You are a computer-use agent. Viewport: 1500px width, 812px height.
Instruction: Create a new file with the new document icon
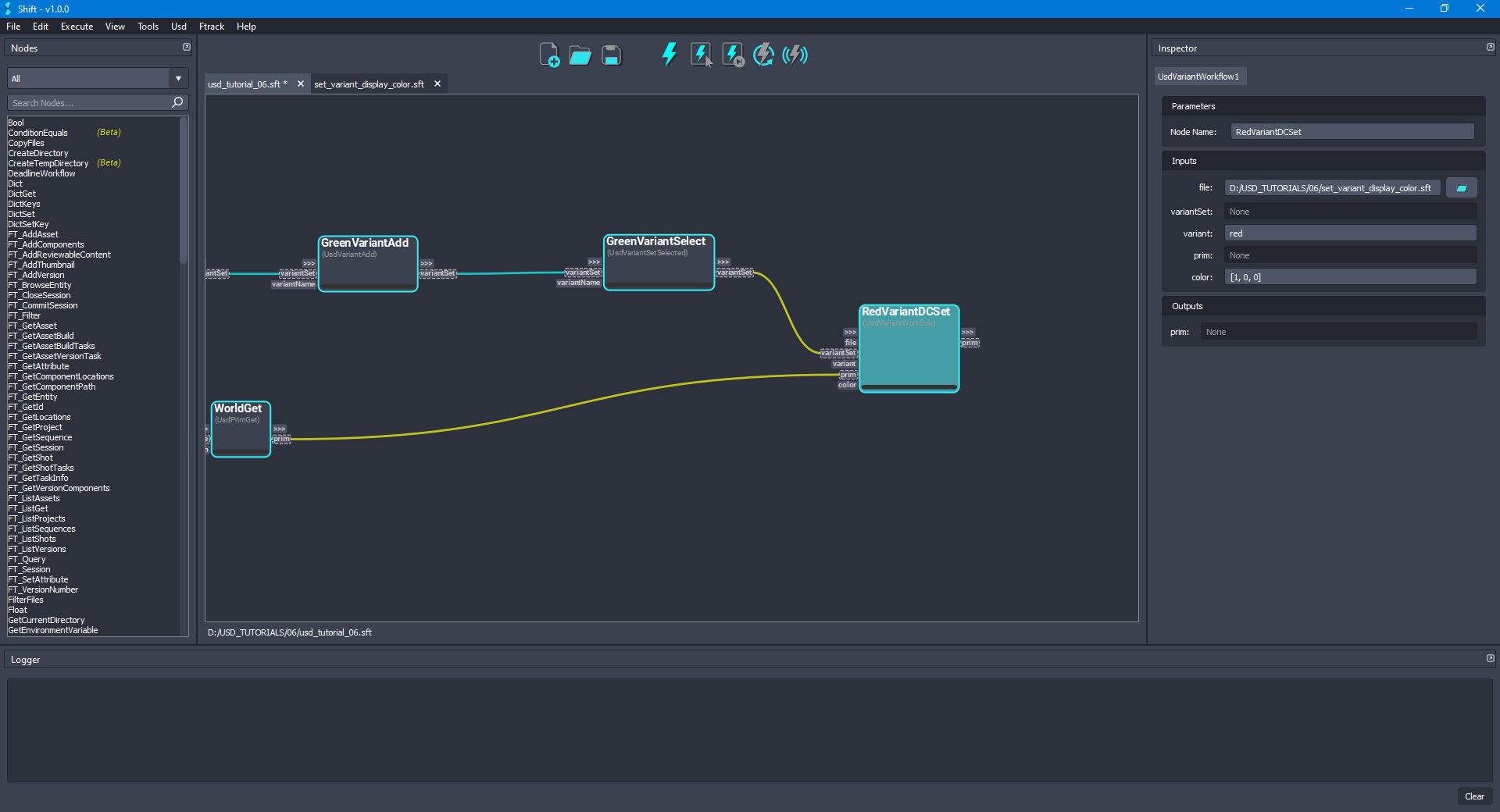(549, 55)
